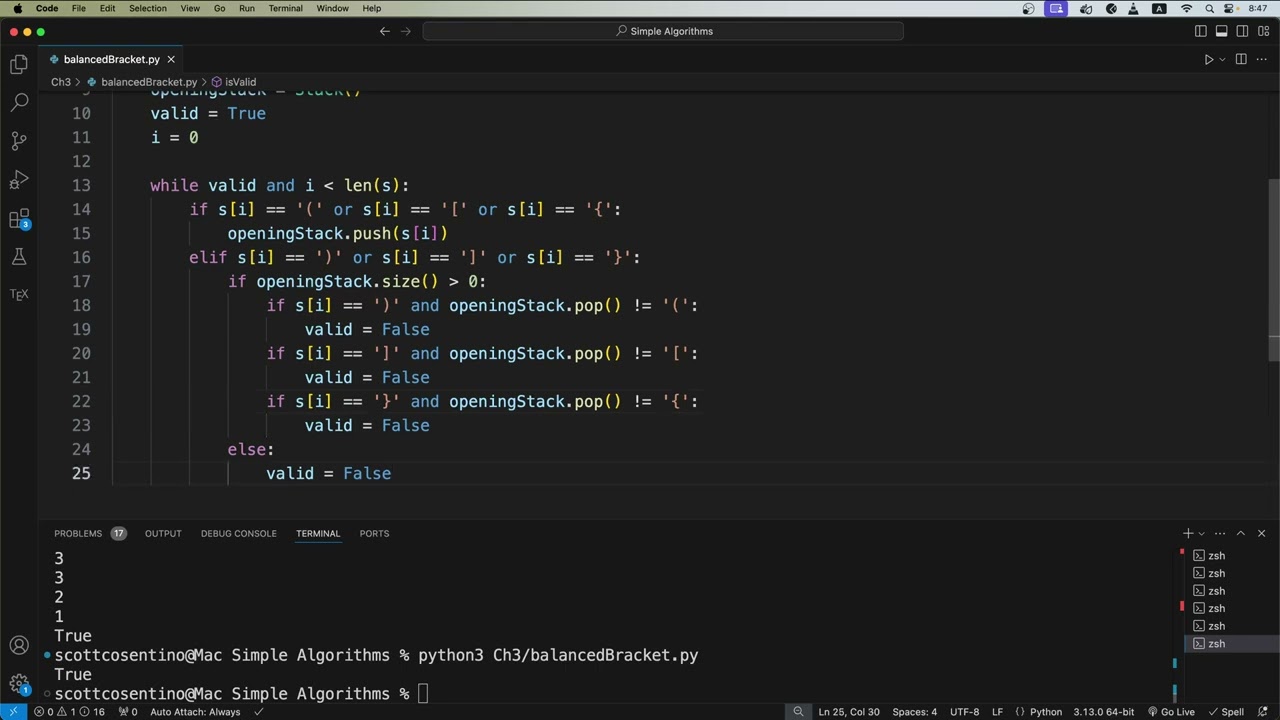Open the Terminal menu in menu bar
Screen dimensions: 1280x720
(x=285, y=8)
